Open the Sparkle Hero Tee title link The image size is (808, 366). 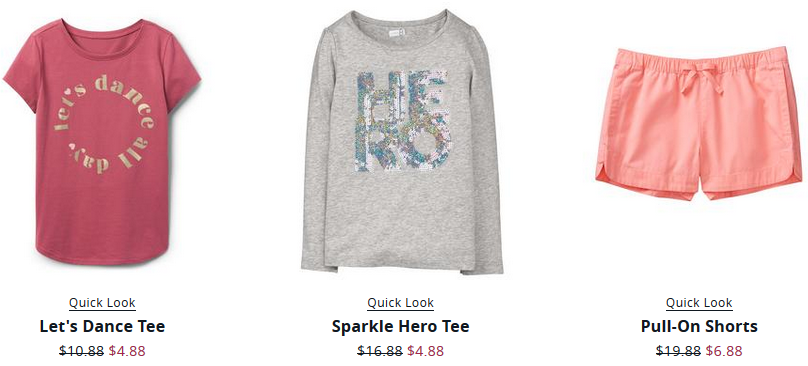(400, 326)
